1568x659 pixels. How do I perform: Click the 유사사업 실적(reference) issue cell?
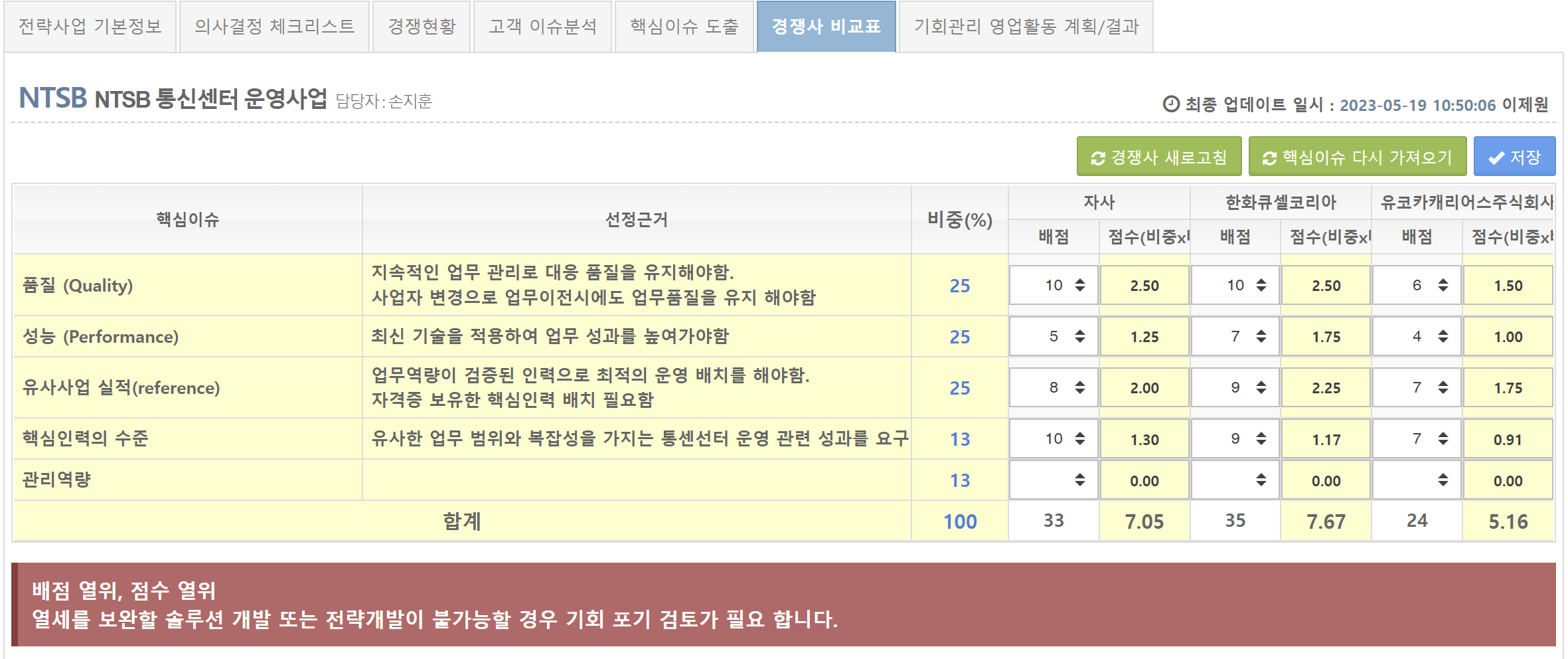[x=188, y=387]
